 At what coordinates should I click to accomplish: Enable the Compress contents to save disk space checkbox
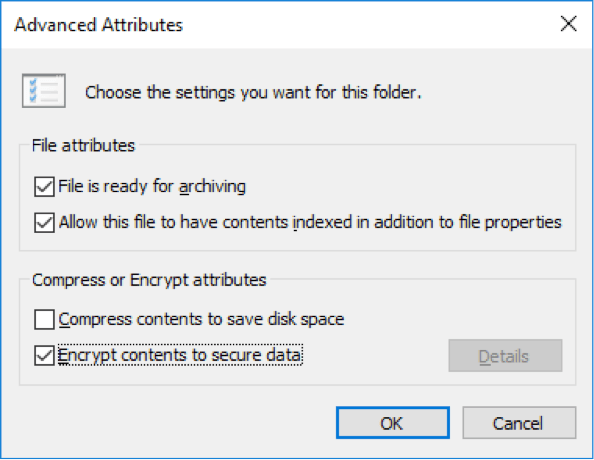[x=44, y=319]
